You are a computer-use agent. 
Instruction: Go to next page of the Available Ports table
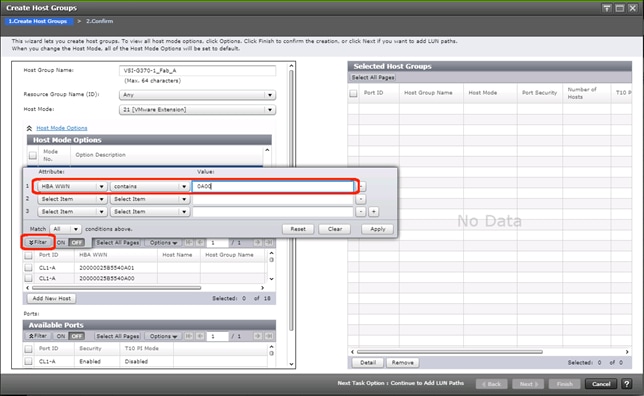[257, 336]
